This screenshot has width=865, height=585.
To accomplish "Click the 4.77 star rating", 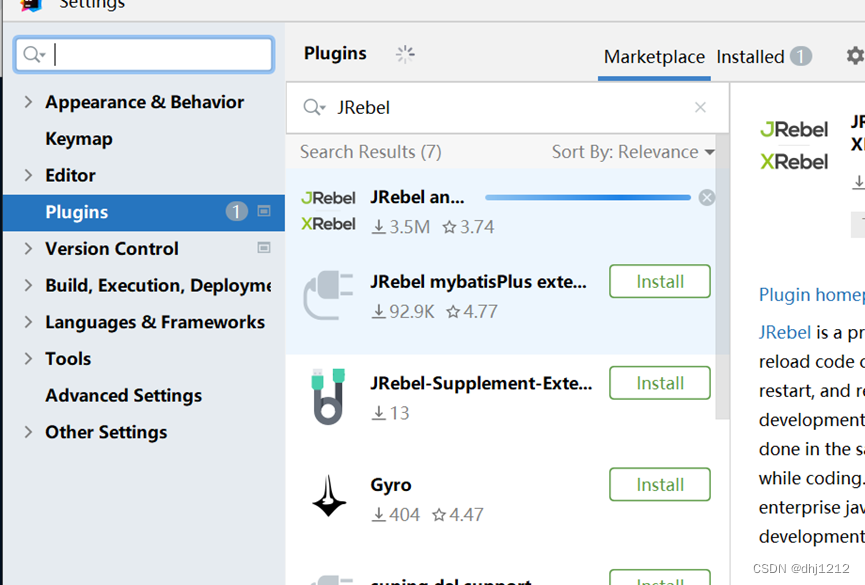I will (472, 312).
